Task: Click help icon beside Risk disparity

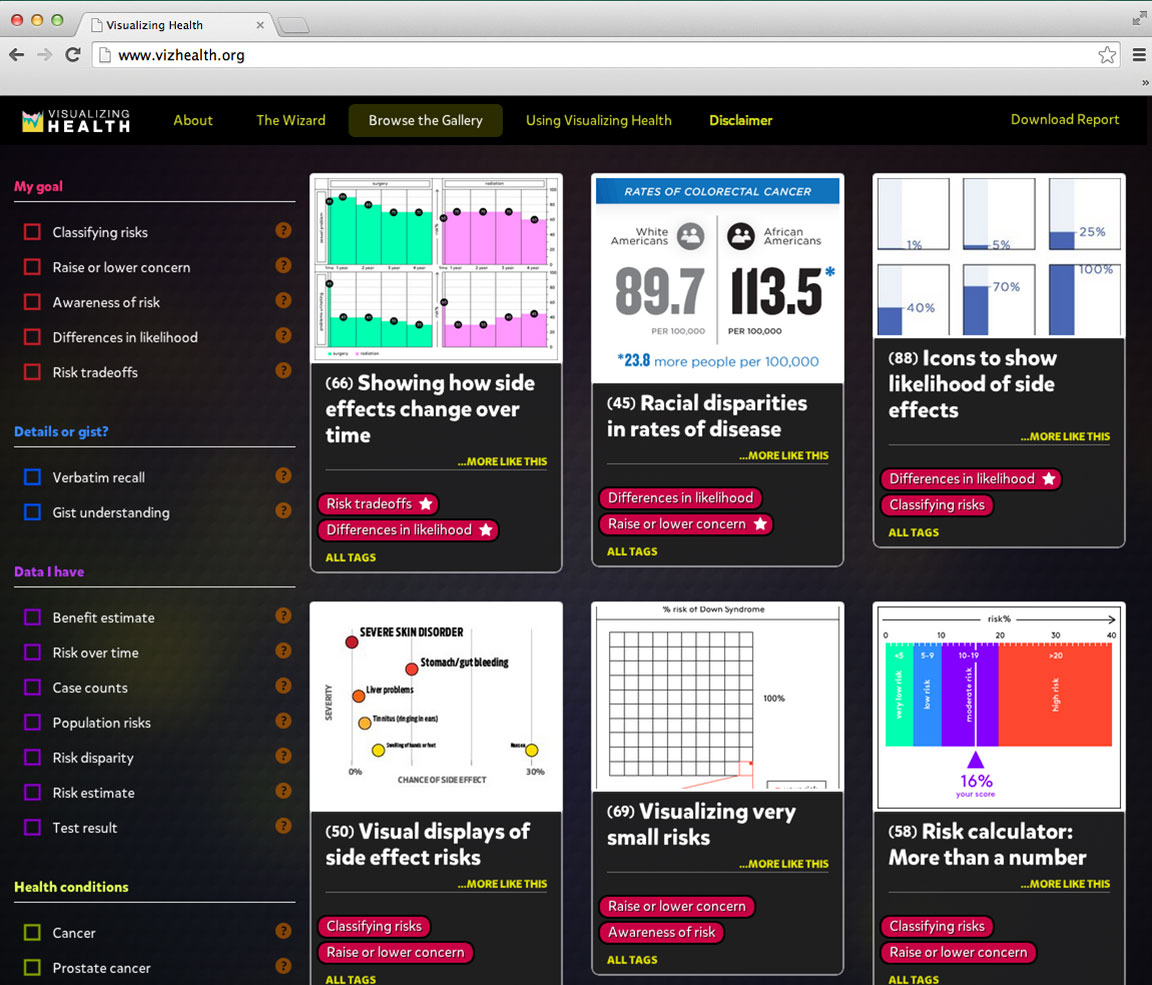Action: point(283,756)
